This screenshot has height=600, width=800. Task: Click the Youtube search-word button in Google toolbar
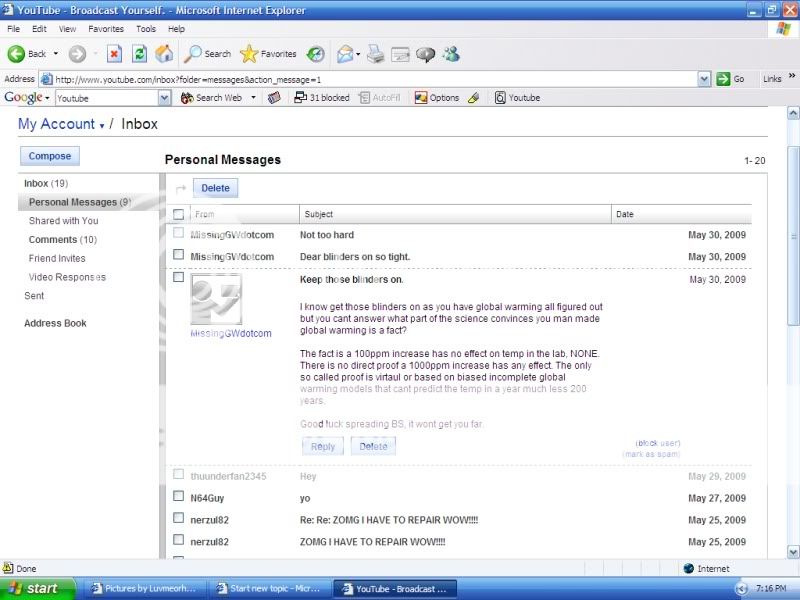click(517, 97)
